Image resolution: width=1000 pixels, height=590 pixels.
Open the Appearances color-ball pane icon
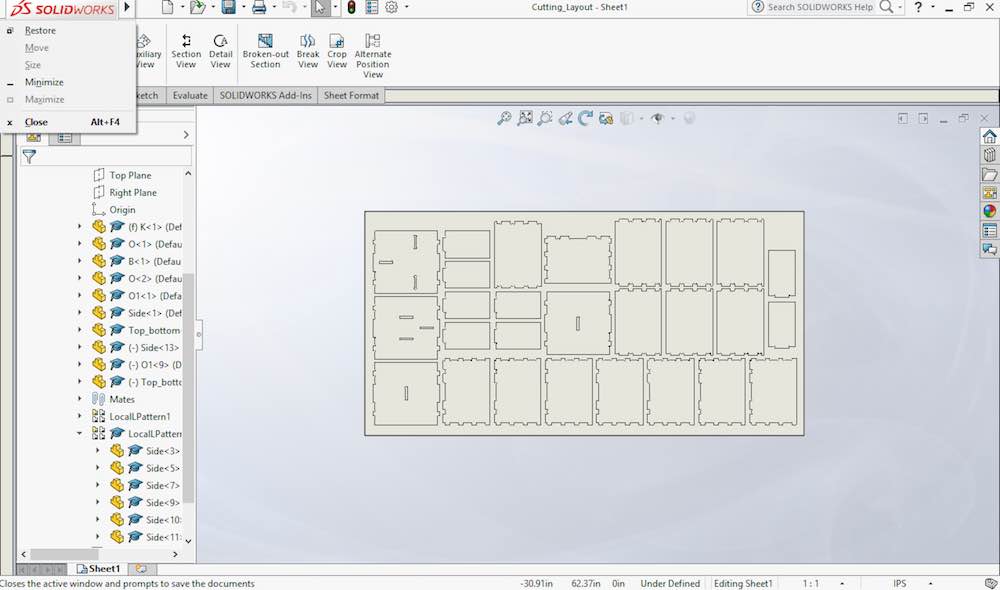coord(989,211)
